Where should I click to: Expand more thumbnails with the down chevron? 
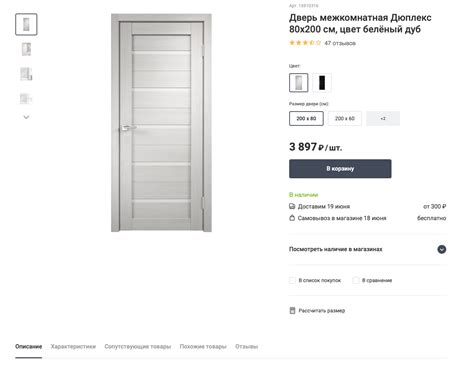(x=26, y=117)
